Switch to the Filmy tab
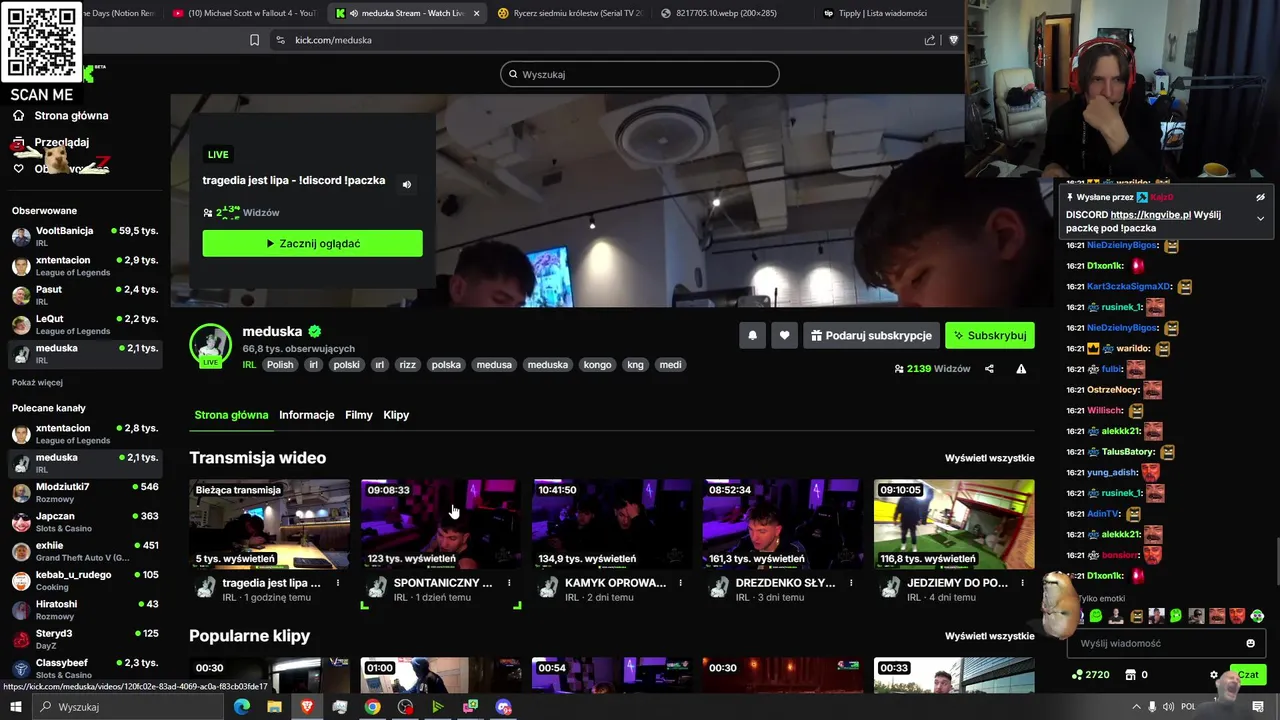 [x=359, y=415]
